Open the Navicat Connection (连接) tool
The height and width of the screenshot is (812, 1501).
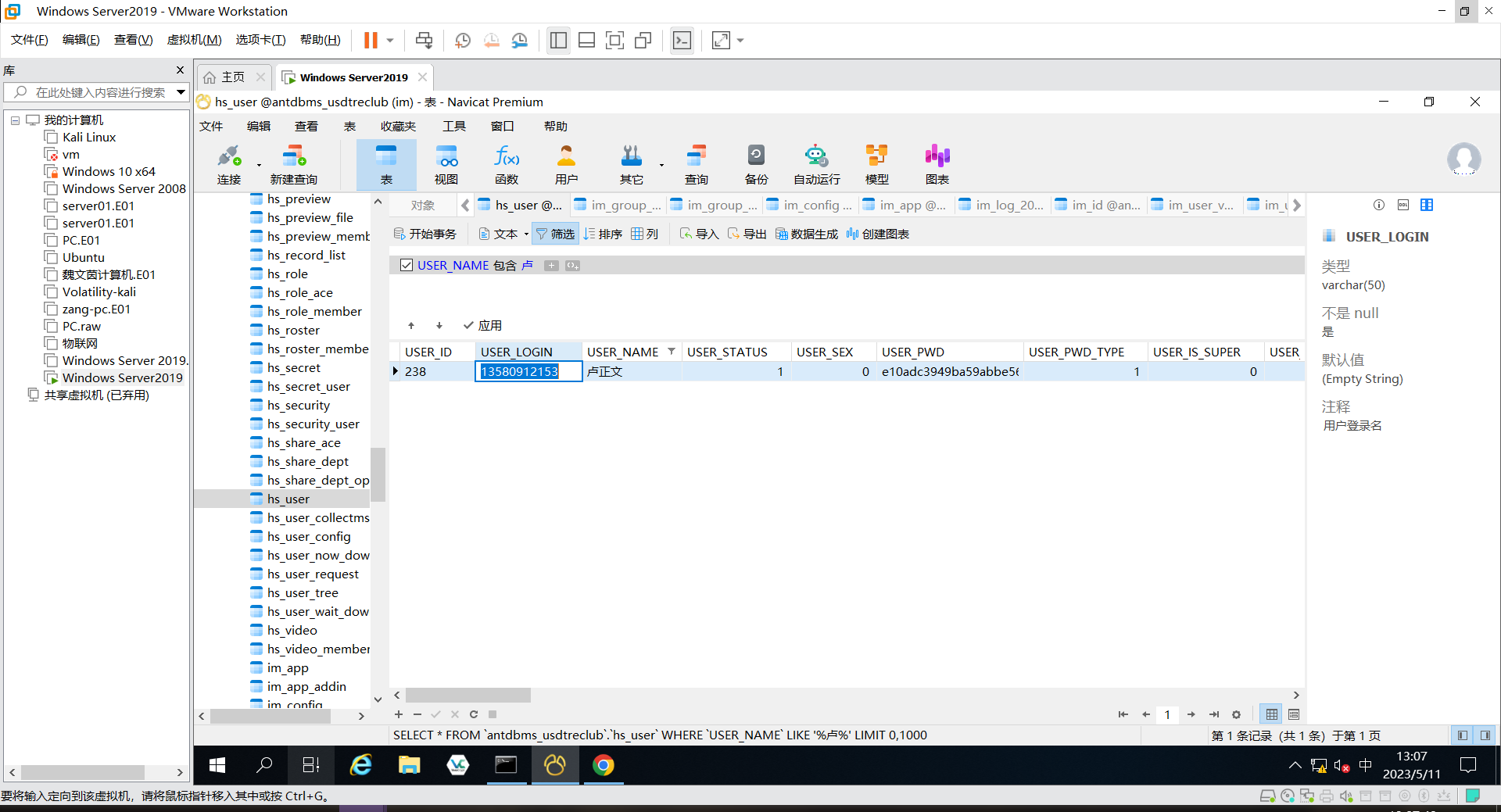point(229,164)
